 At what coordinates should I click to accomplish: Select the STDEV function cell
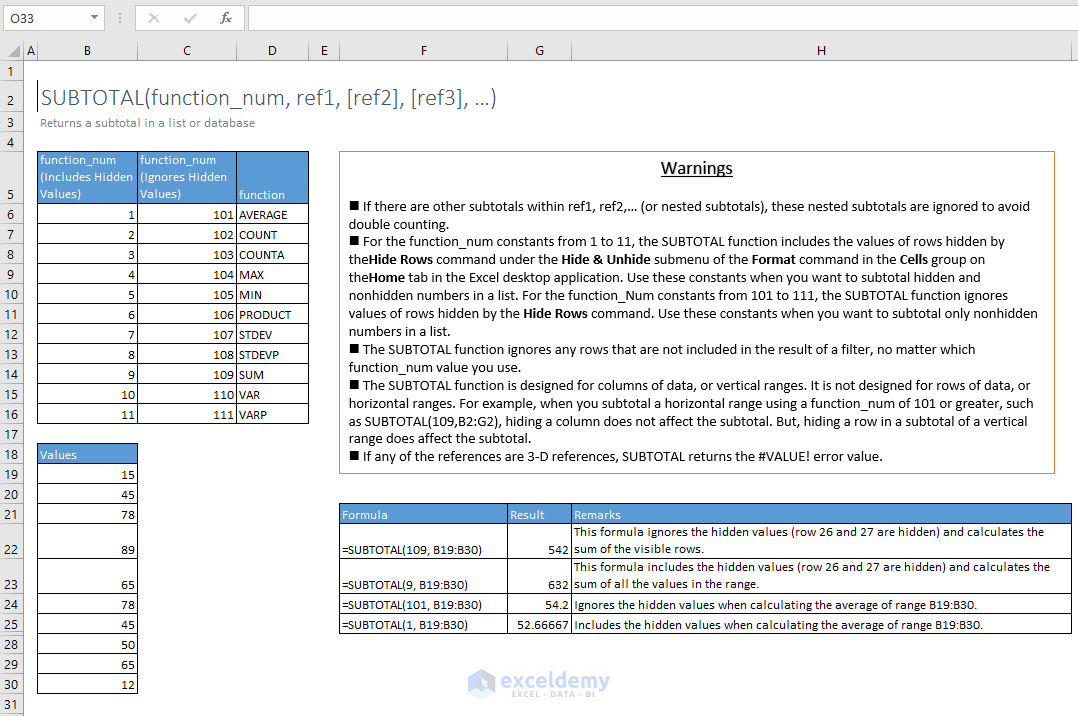coord(272,334)
